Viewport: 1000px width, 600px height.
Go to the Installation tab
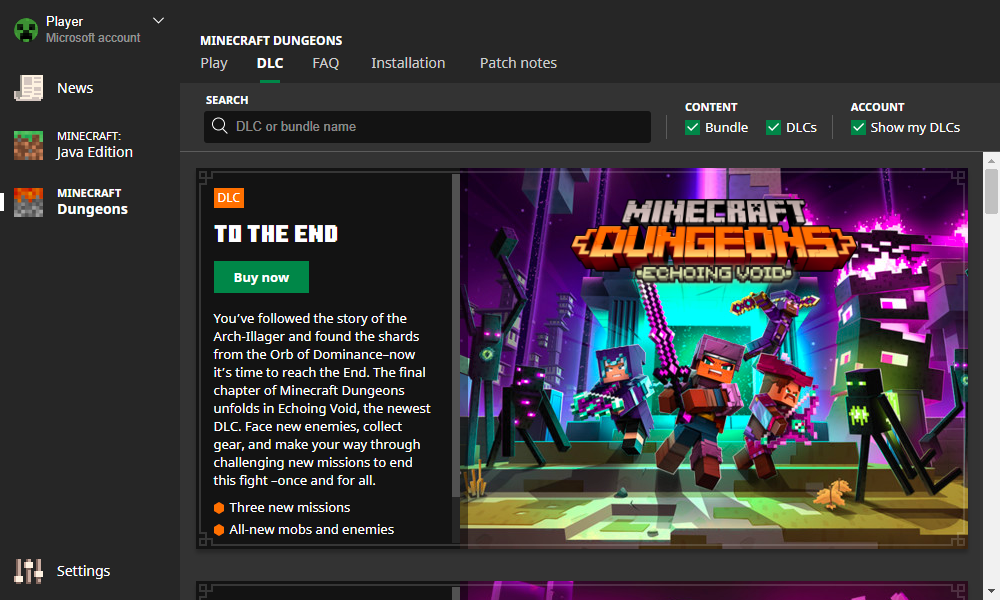[x=408, y=63]
